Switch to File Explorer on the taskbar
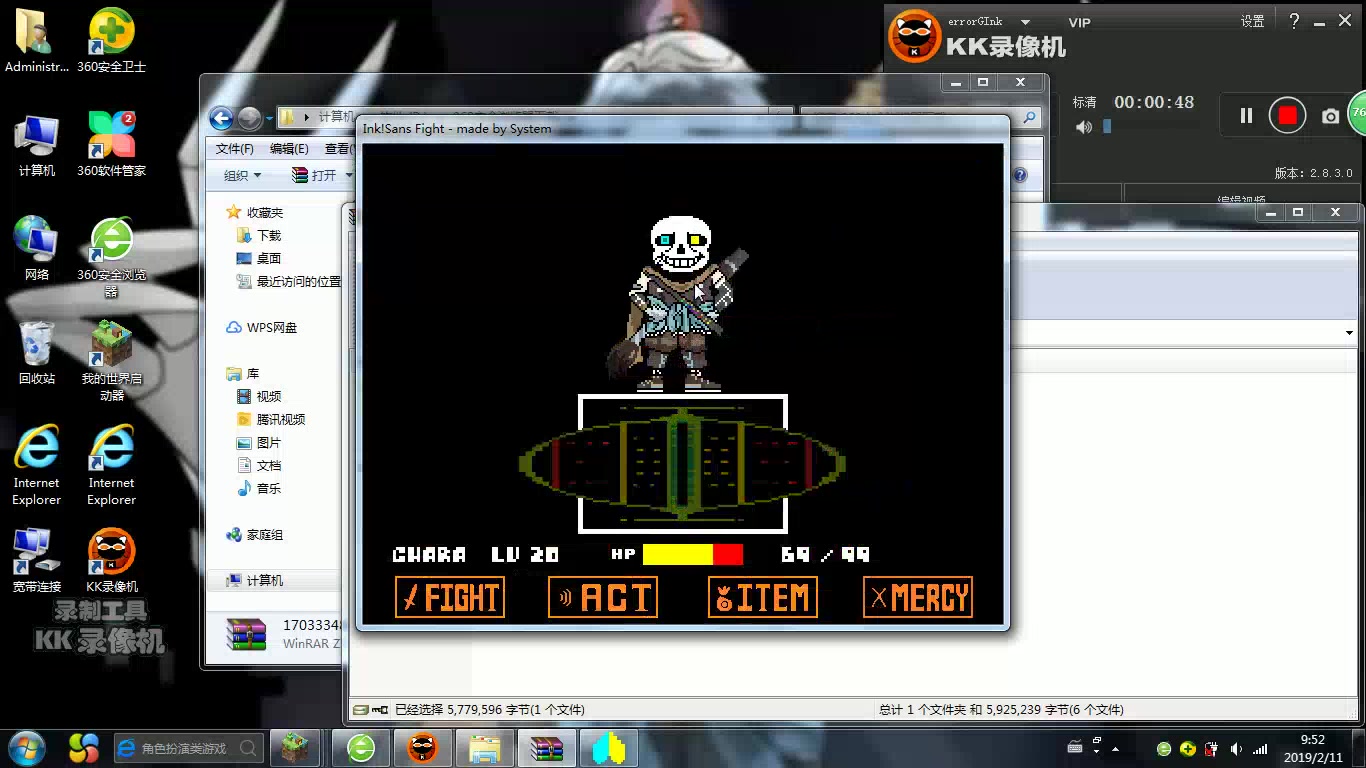 [485, 748]
